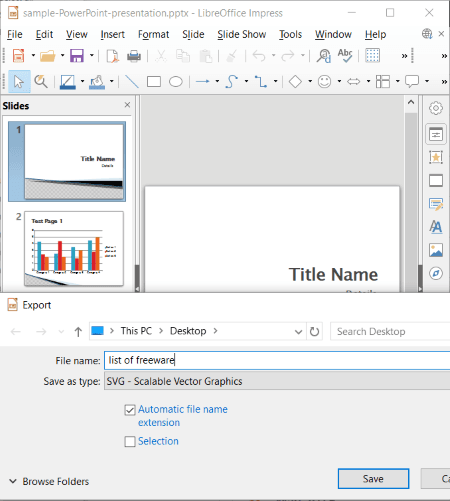Click the Open folder icon

point(48,56)
